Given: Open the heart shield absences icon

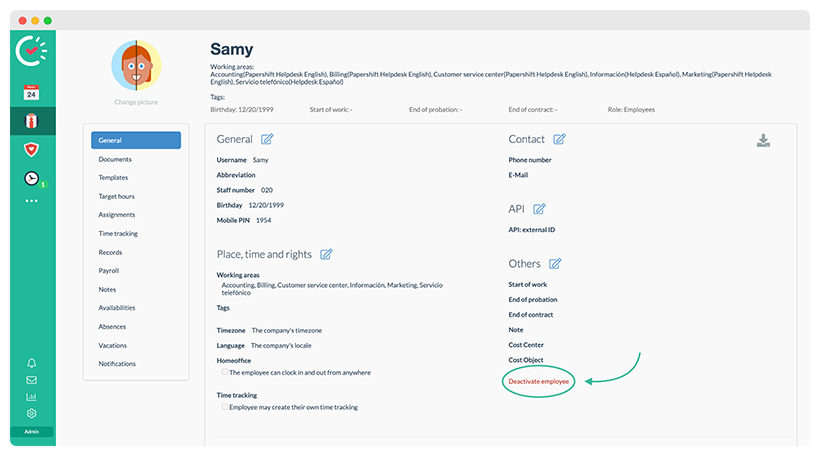Looking at the screenshot, I should point(31,150).
